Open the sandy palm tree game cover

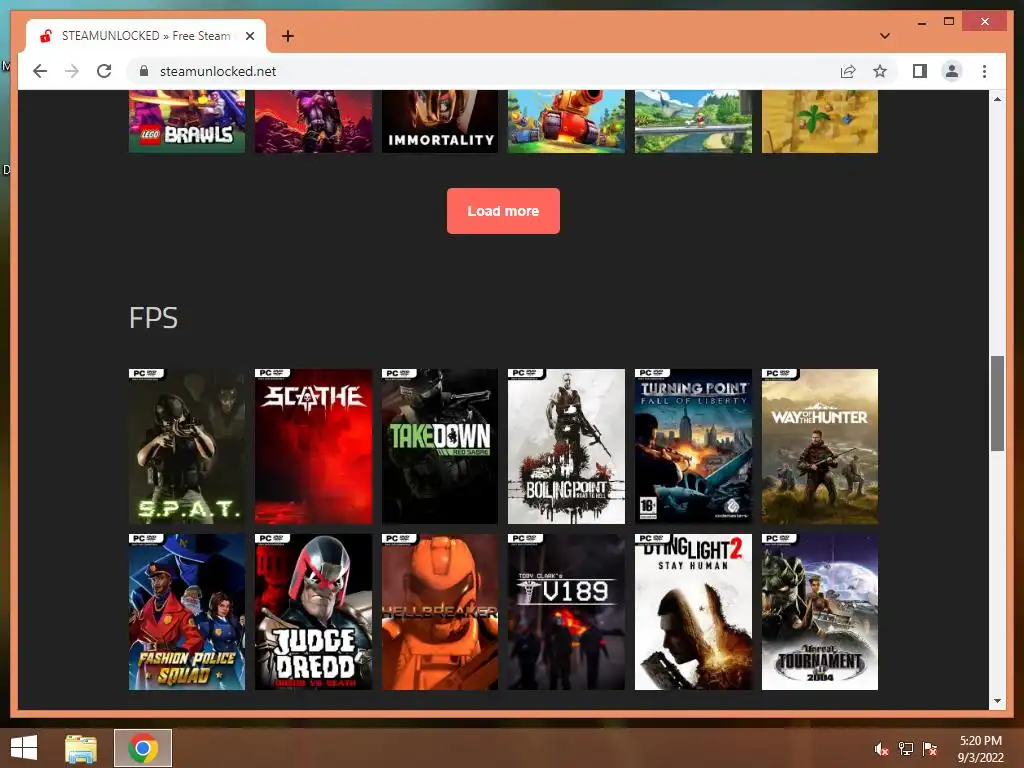coord(820,121)
